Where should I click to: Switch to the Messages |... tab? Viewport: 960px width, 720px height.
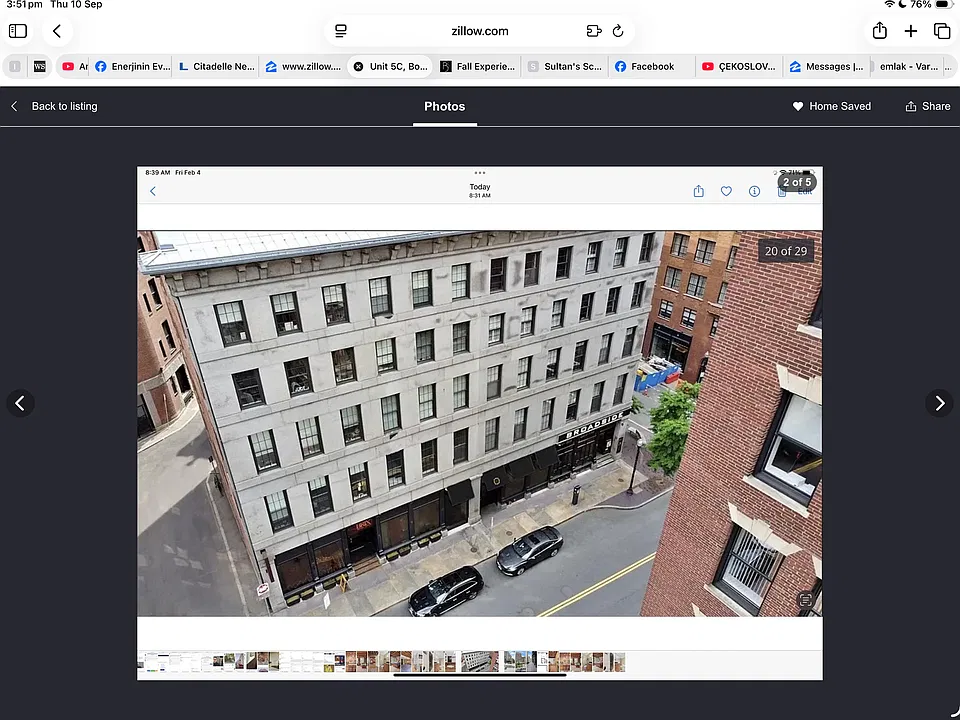tap(825, 66)
